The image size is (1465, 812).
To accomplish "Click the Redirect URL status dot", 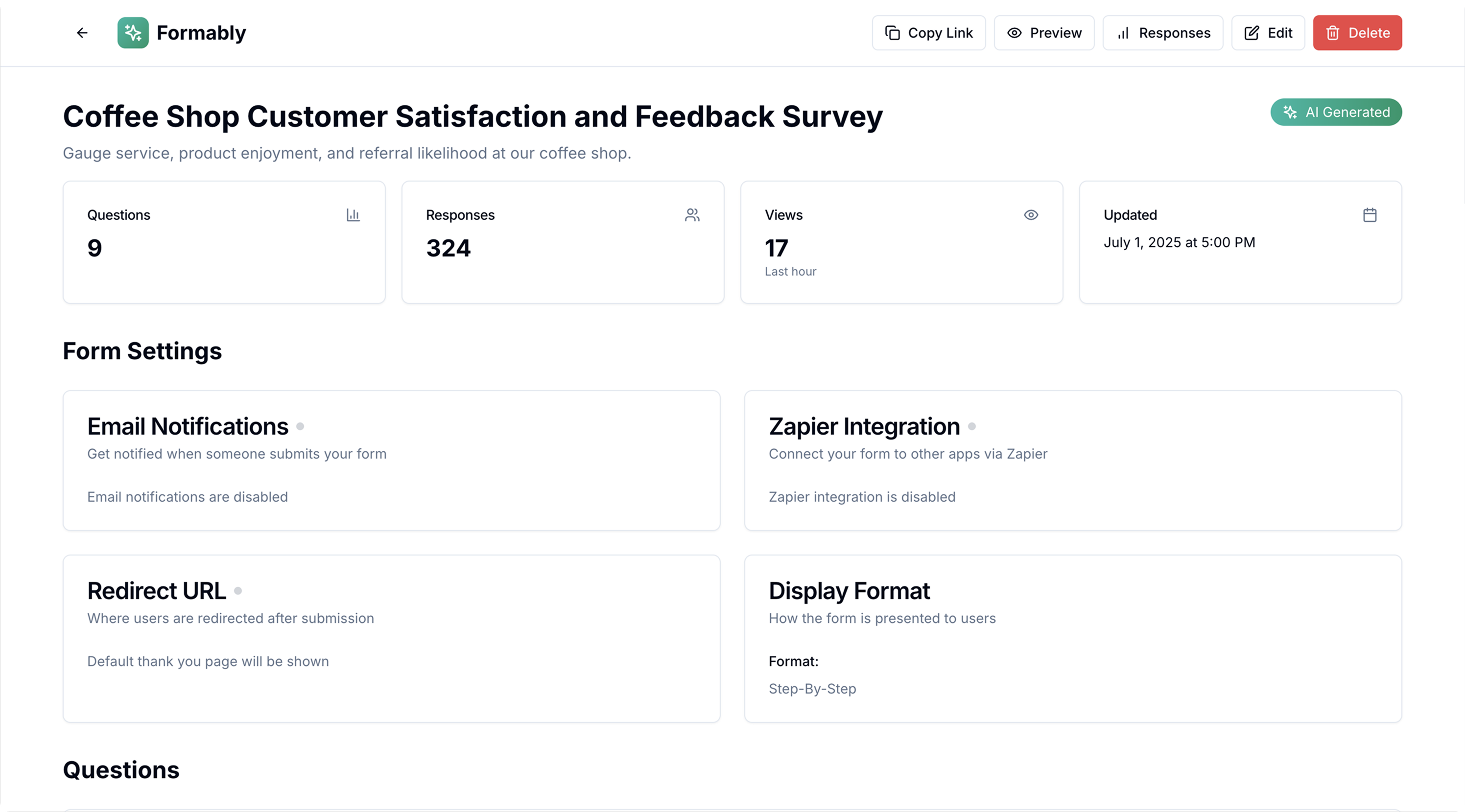I will point(238,591).
